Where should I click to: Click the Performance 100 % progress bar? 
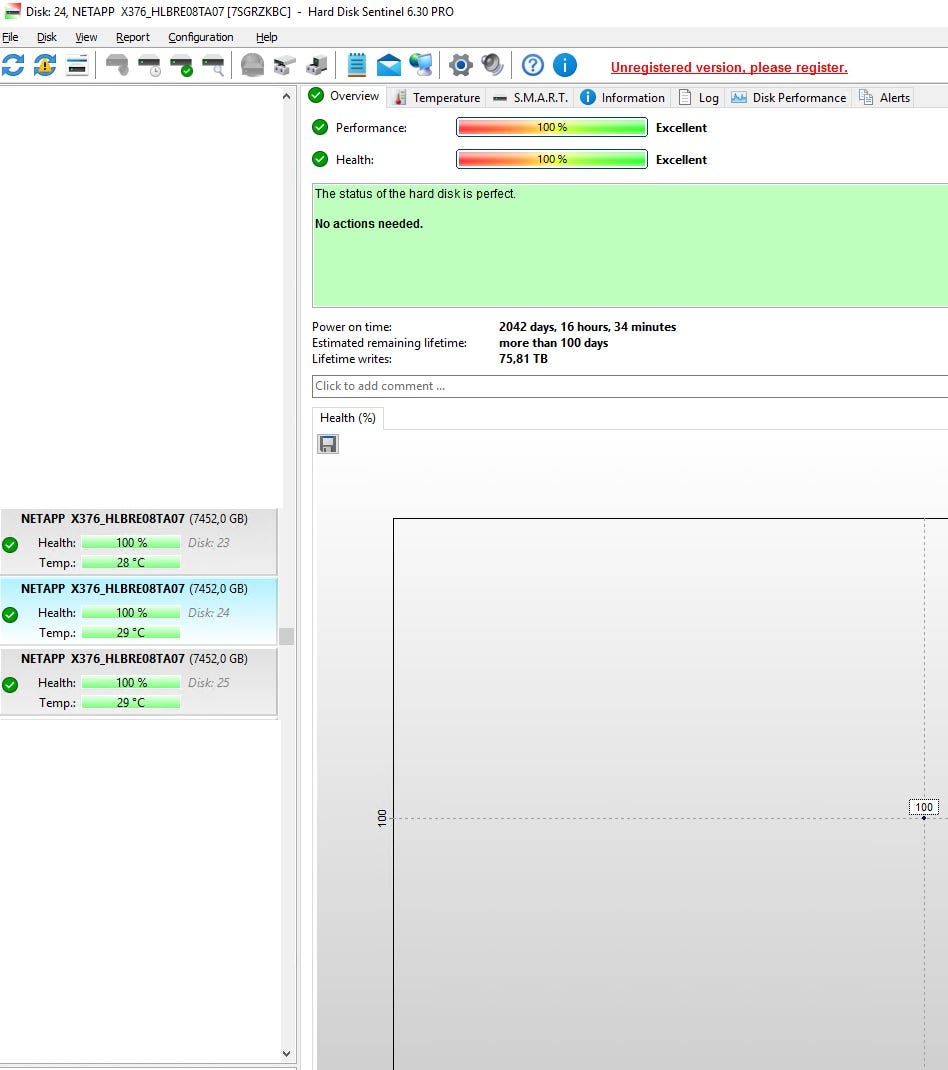(x=551, y=127)
